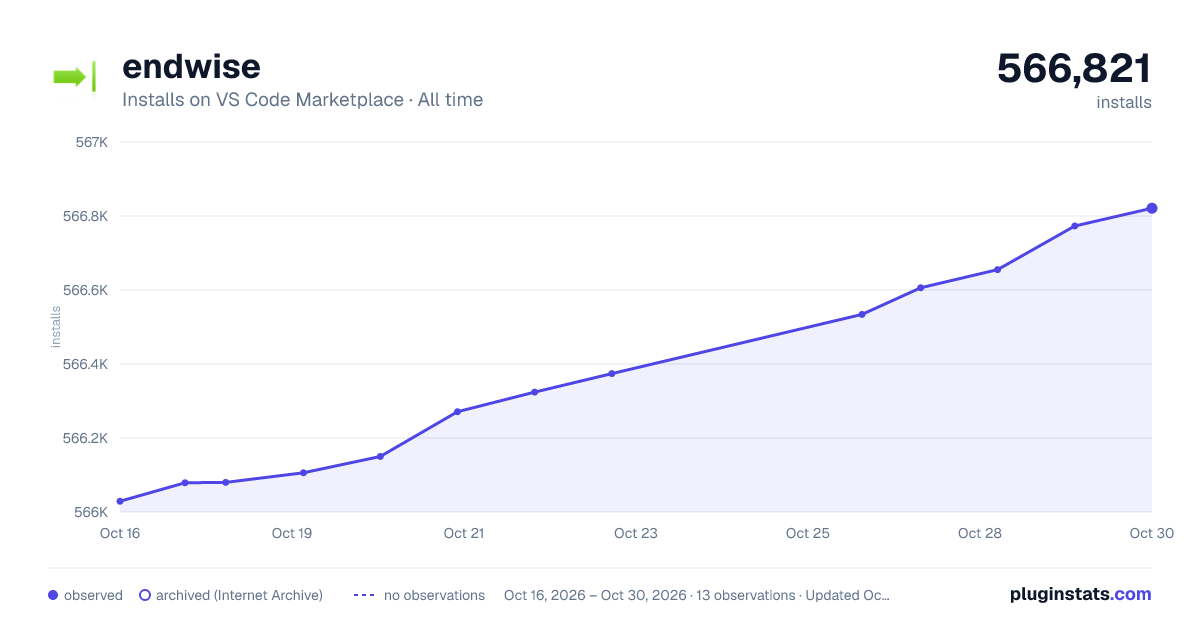Click the 566K y-axis label
1200x630 pixels.
tap(92, 512)
